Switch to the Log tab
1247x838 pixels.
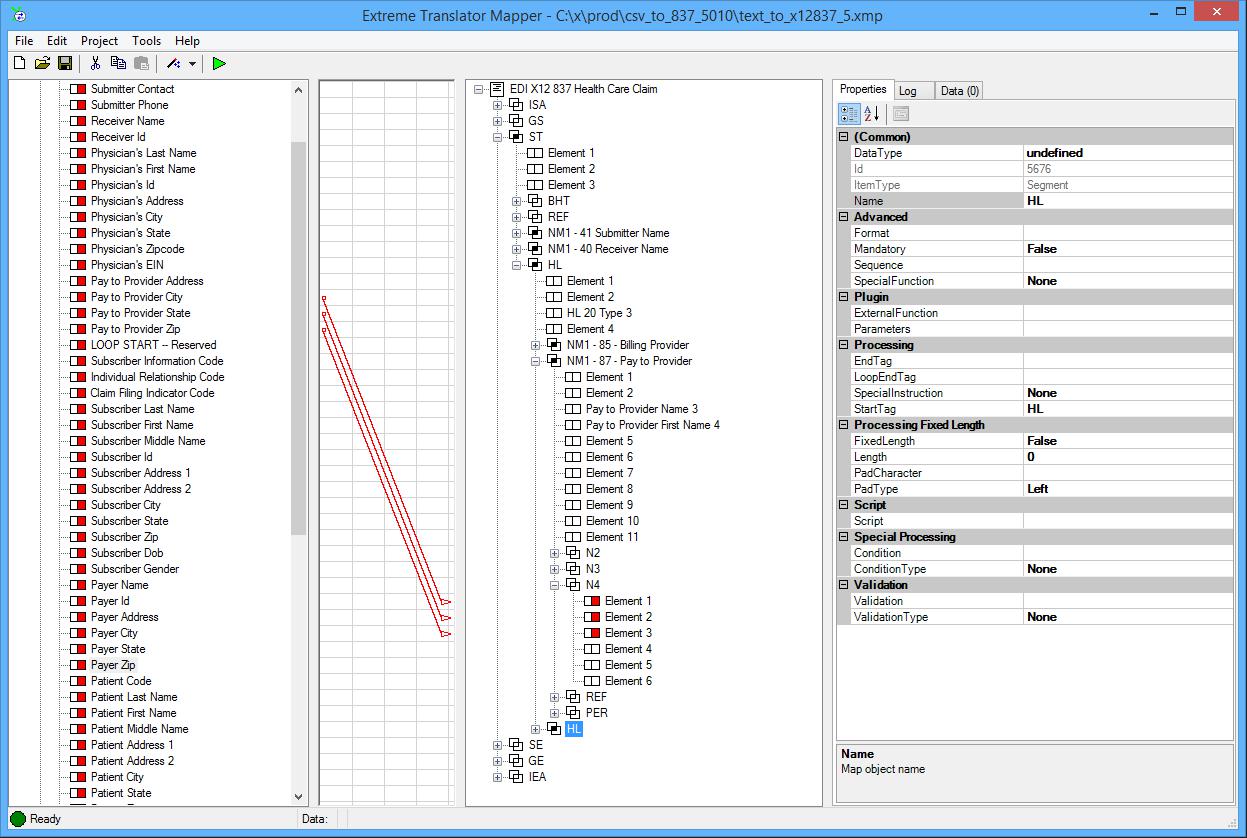click(x=912, y=90)
